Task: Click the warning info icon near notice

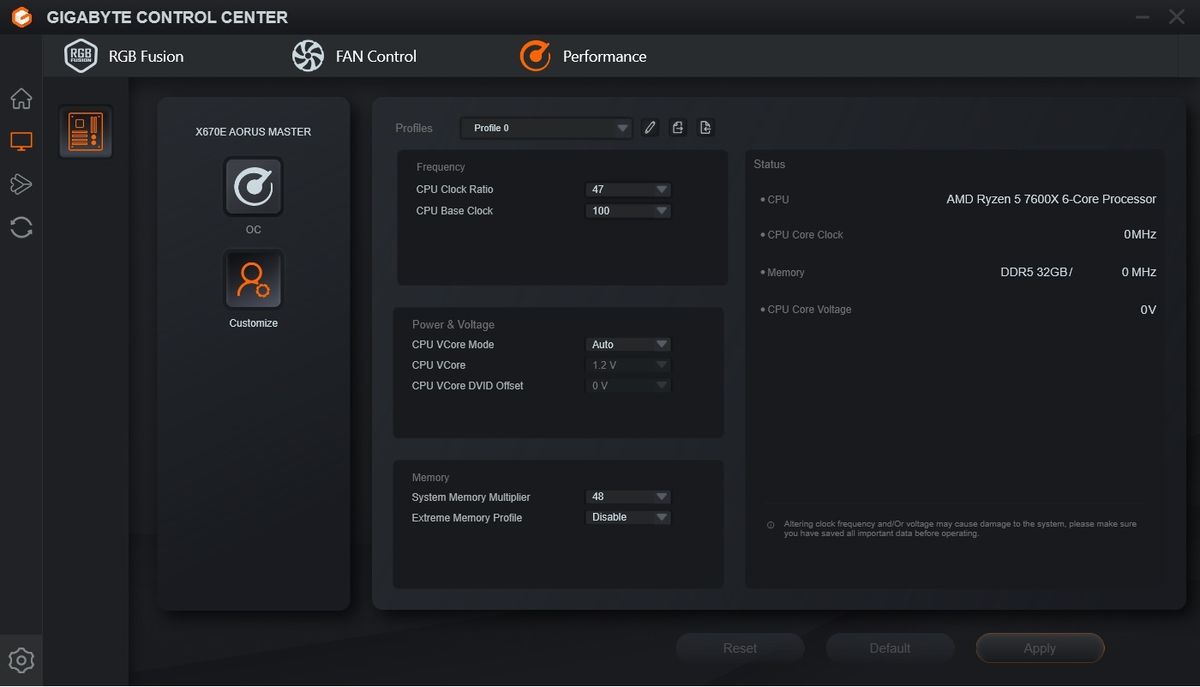Action: click(x=770, y=525)
